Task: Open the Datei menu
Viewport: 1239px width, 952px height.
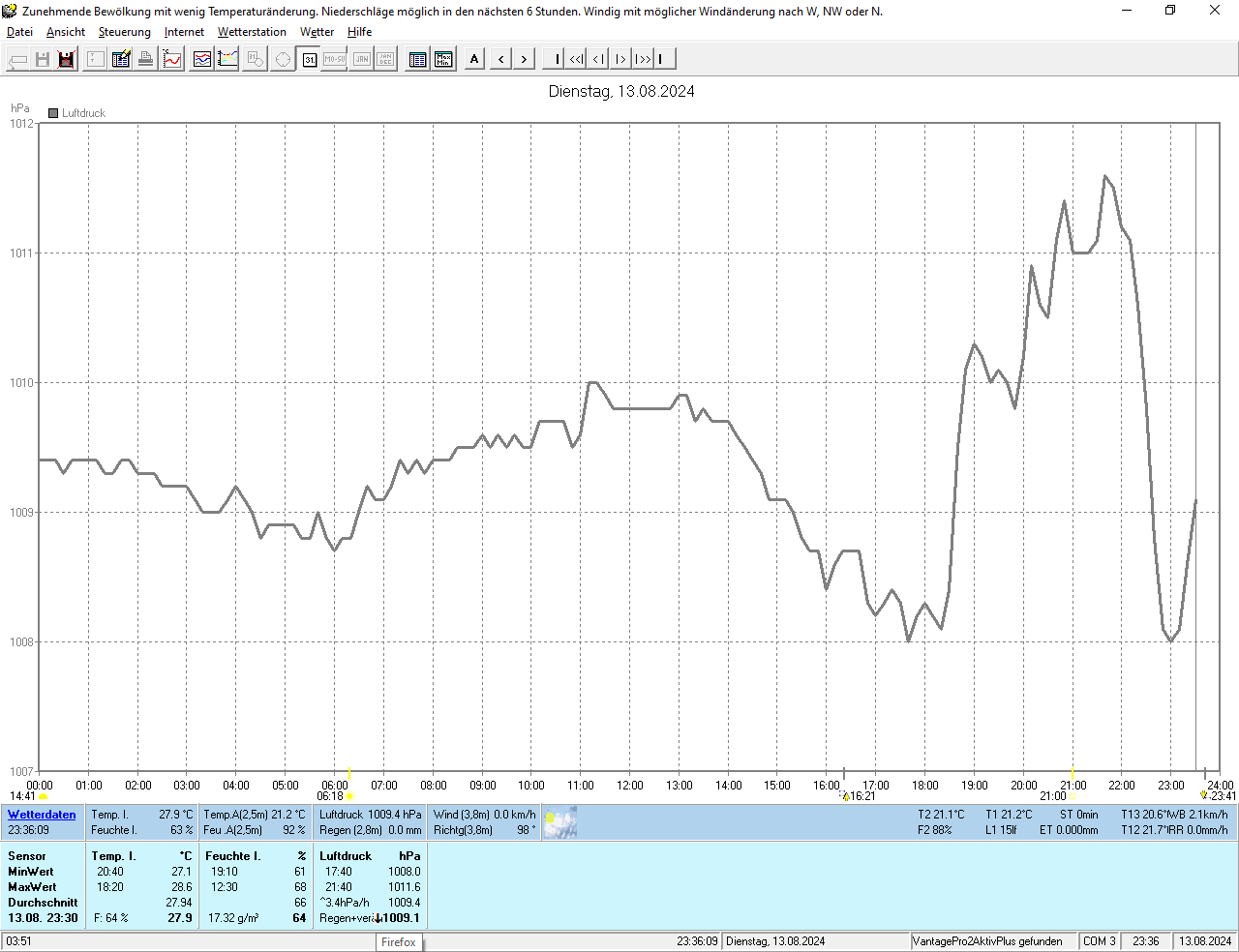Action: pyautogui.click(x=19, y=32)
